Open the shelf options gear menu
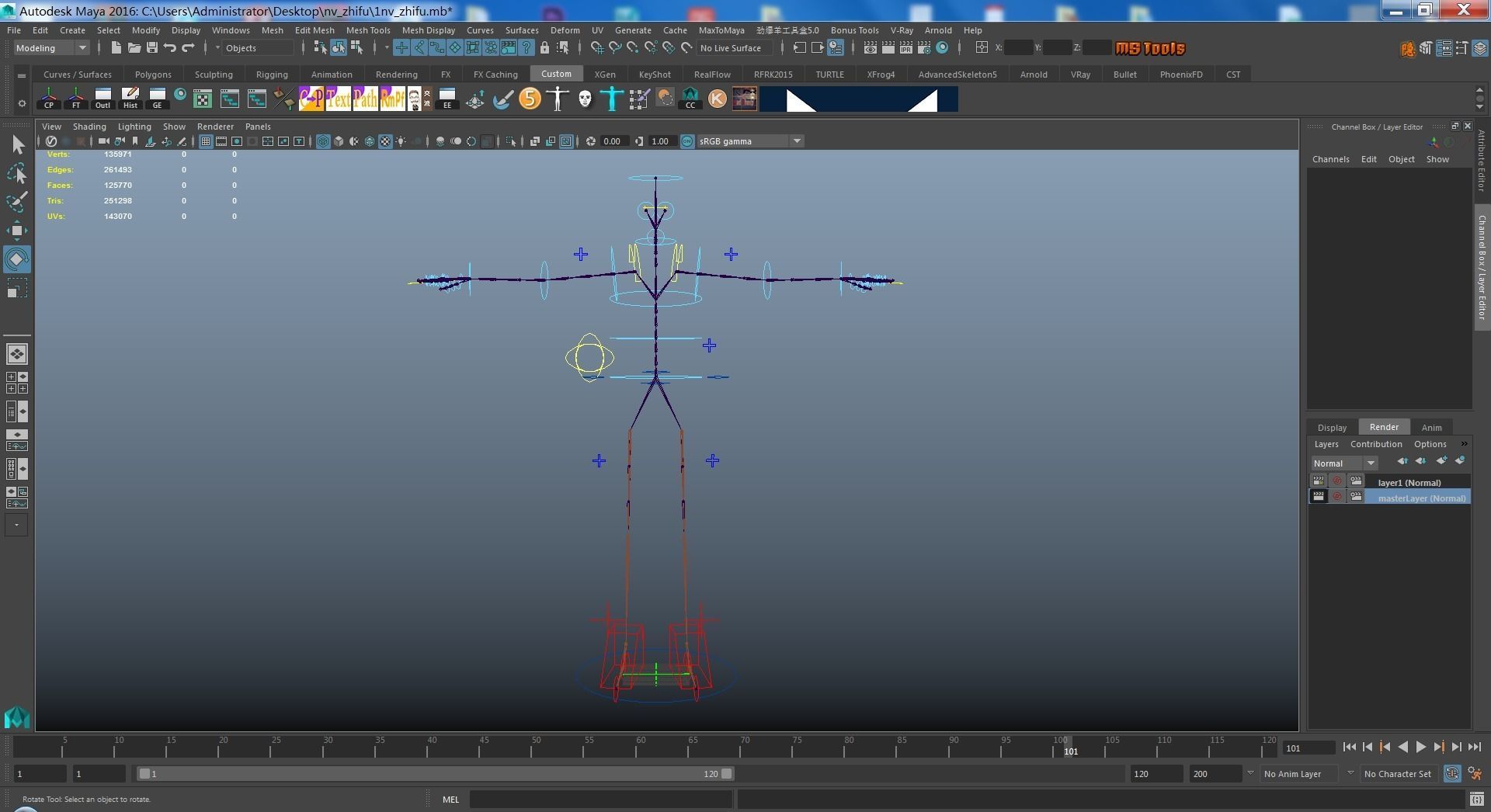 coord(22,103)
